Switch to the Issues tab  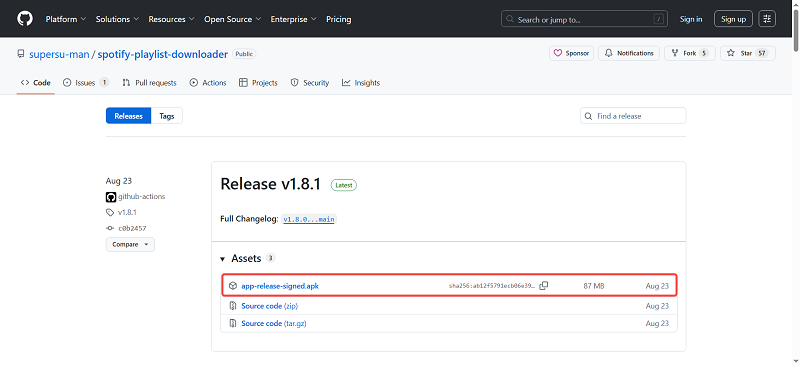(x=86, y=83)
